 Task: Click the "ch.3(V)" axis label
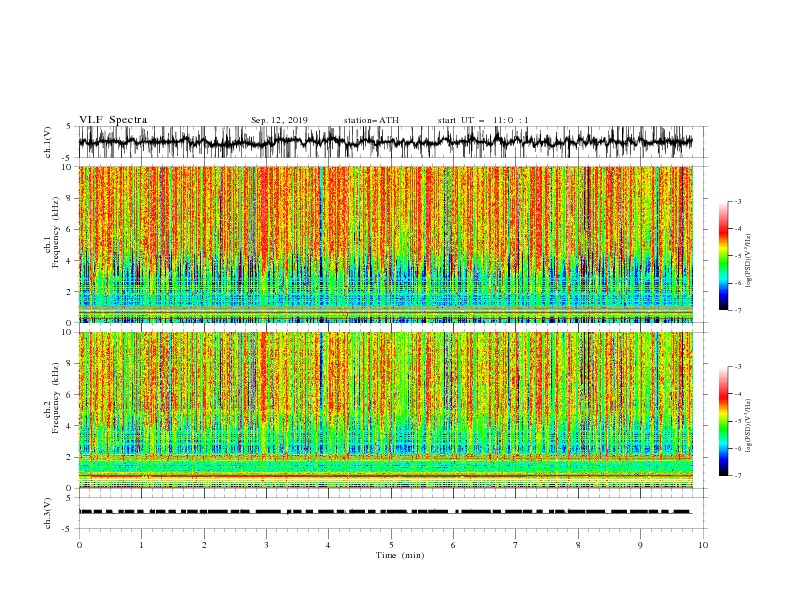click(48, 513)
